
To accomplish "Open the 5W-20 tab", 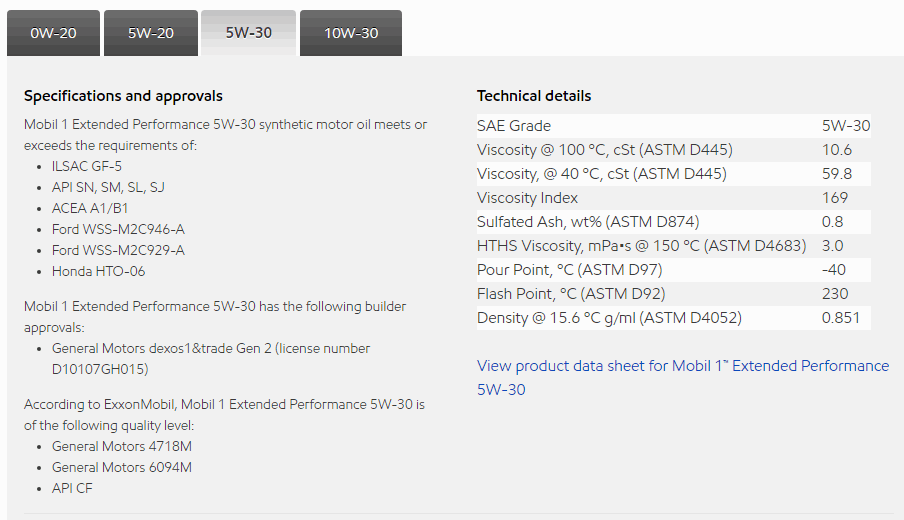I will (x=151, y=33).
